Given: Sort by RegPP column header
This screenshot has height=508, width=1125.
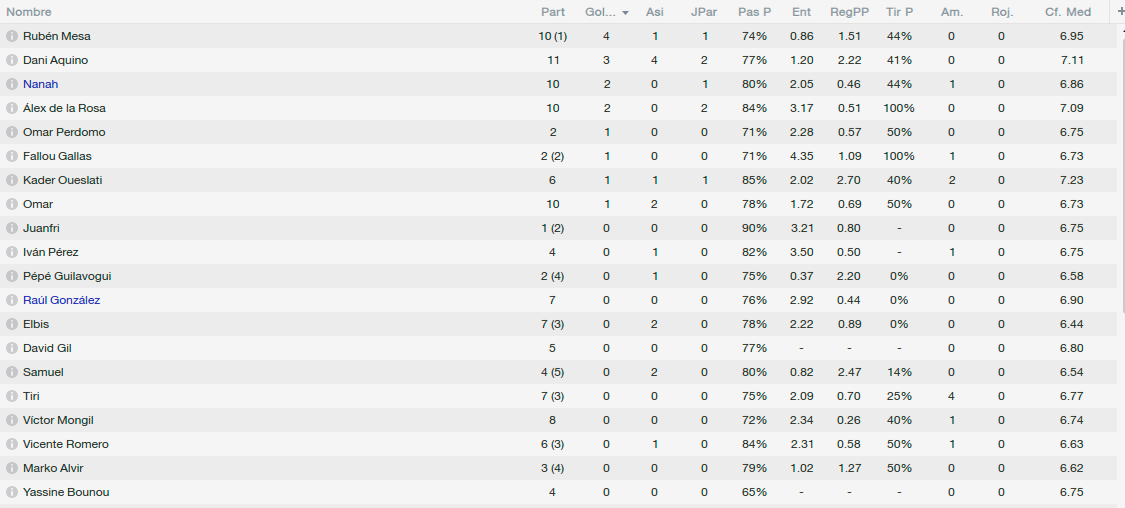Looking at the screenshot, I should 849,12.
